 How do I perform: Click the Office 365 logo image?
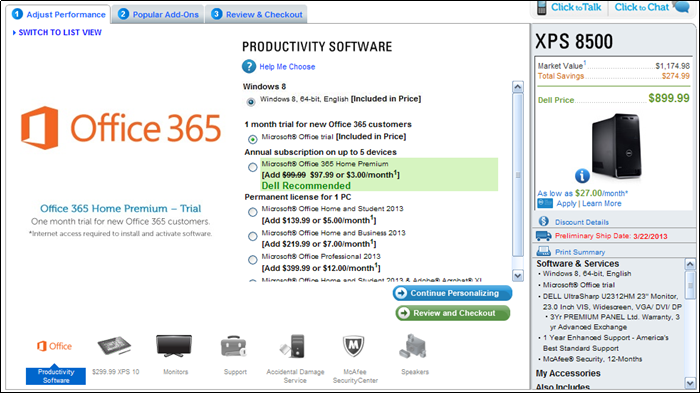pos(121,128)
